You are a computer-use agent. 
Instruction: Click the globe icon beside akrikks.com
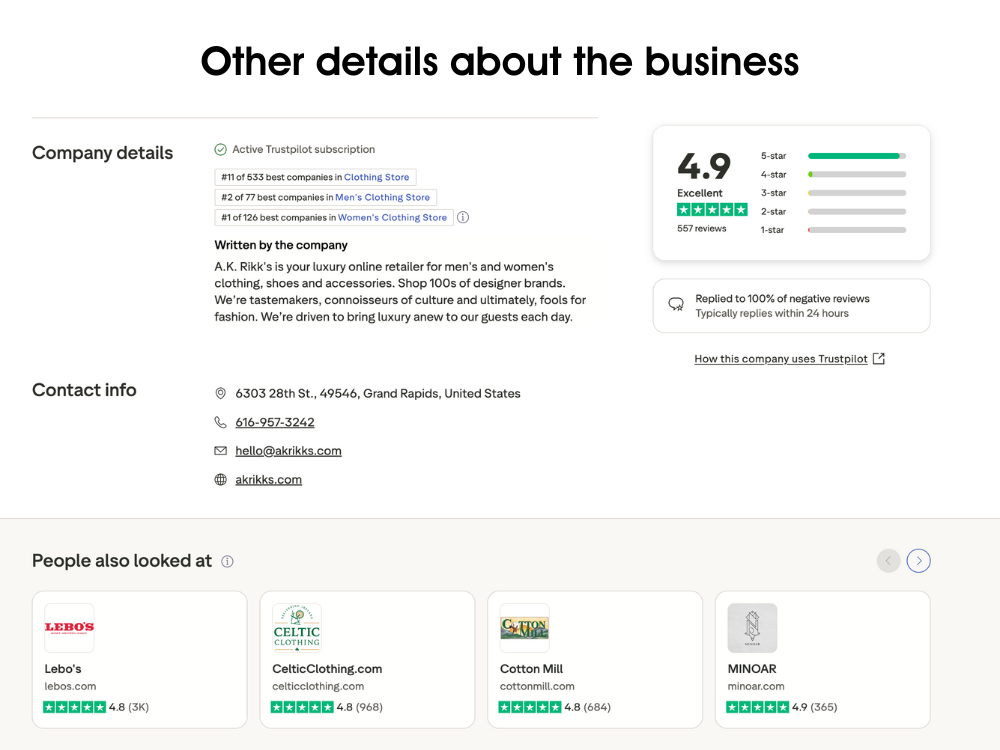(x=220, y=480)
